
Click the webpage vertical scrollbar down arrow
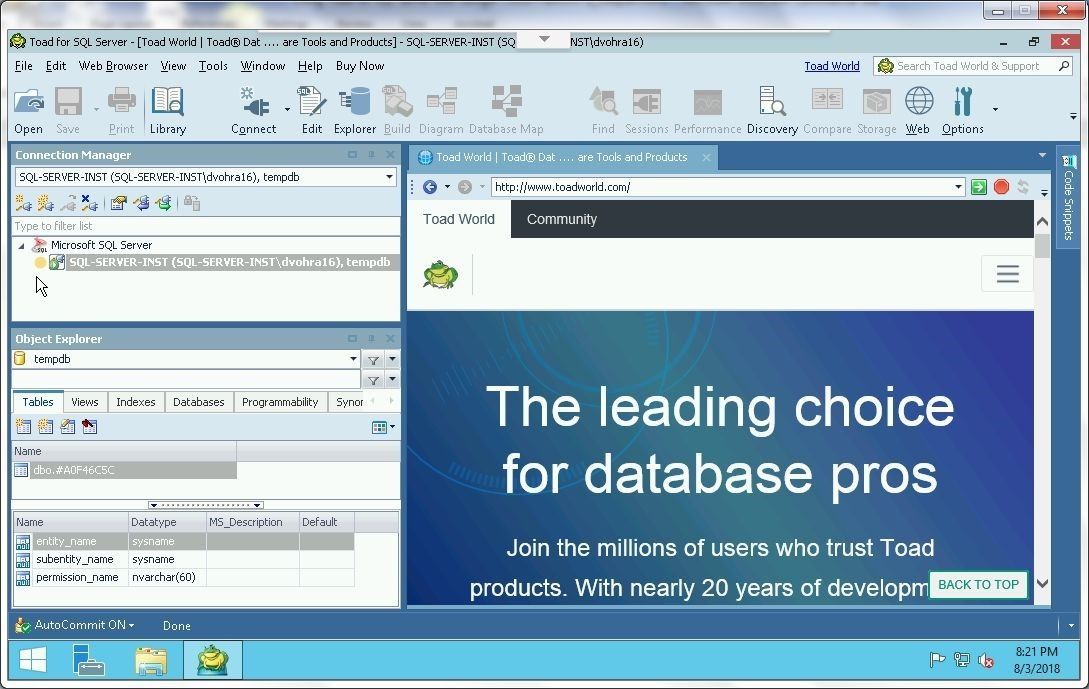tap(1042, 583)
